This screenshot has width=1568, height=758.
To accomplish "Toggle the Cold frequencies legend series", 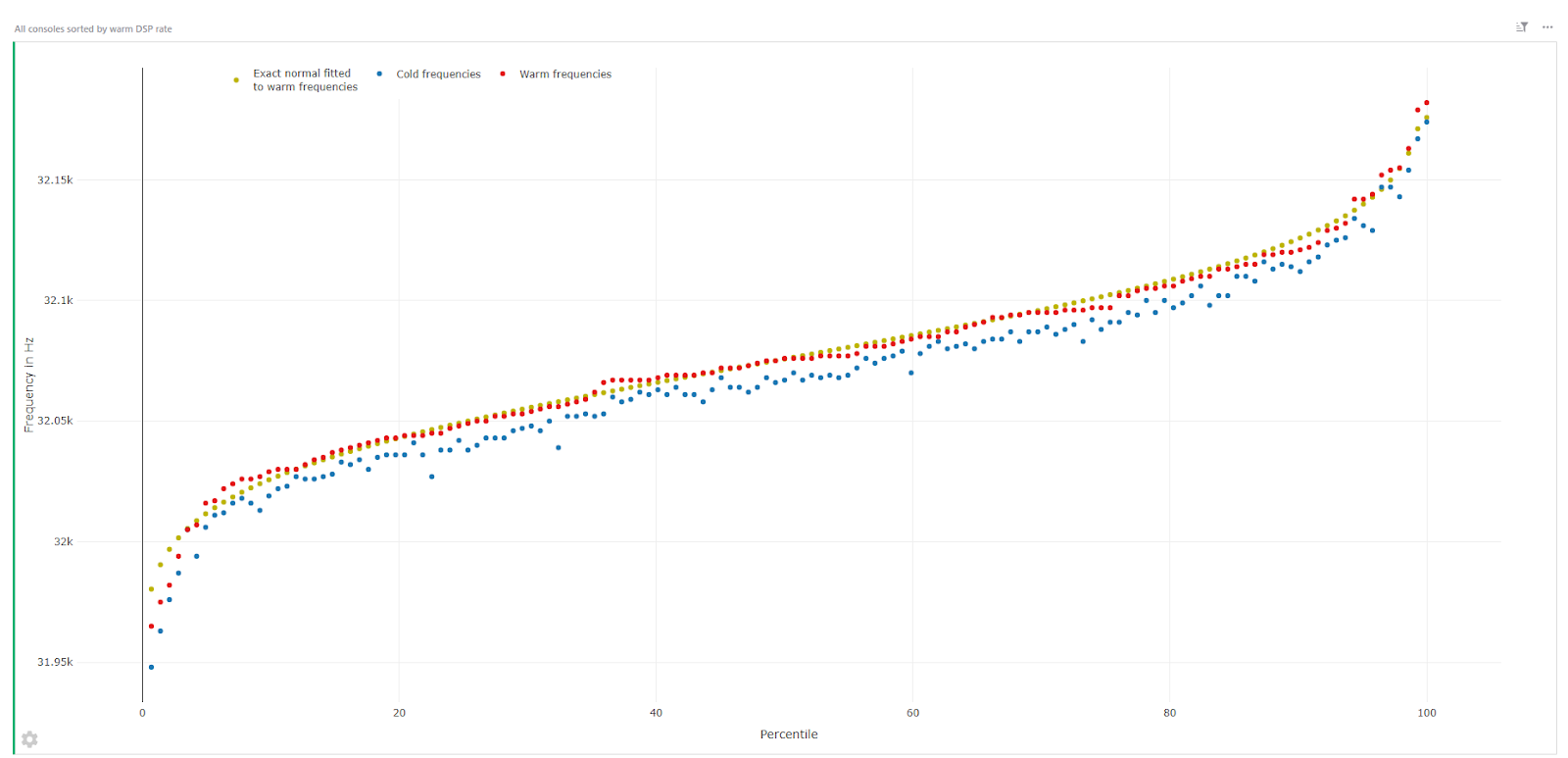I will click(x=438, y=75).
